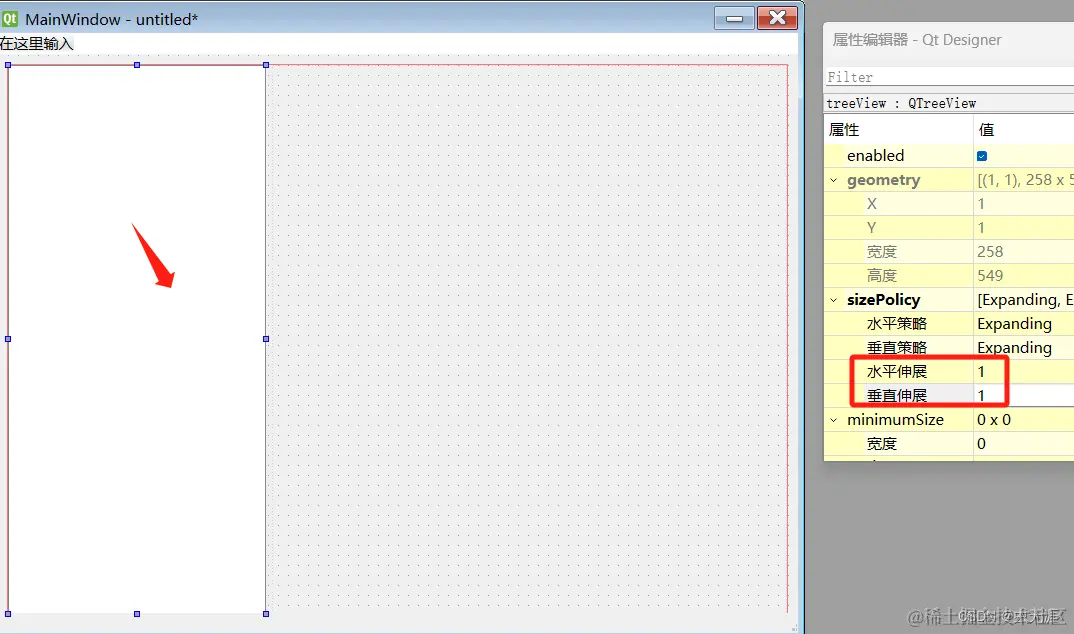The height and width of the screenshot is (634, 1074).
Task: Click the enabled property name
Action: point(875,156)
